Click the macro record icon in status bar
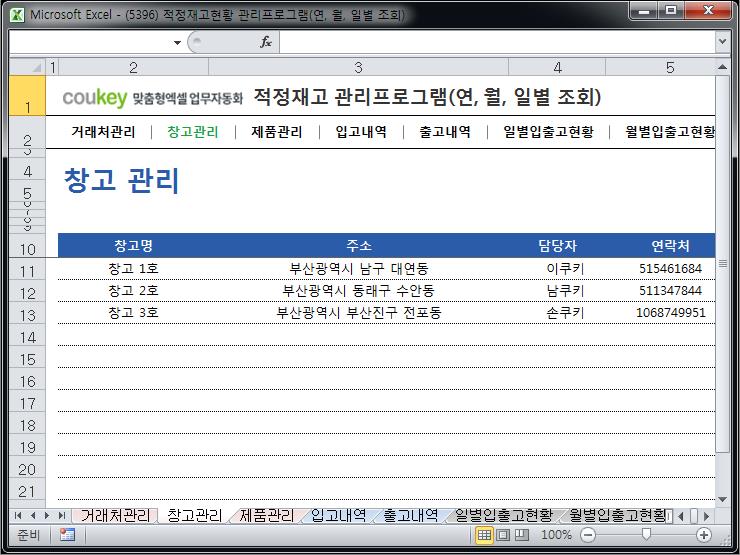Viewport: 740px width, 555px height. pos(67,535)
